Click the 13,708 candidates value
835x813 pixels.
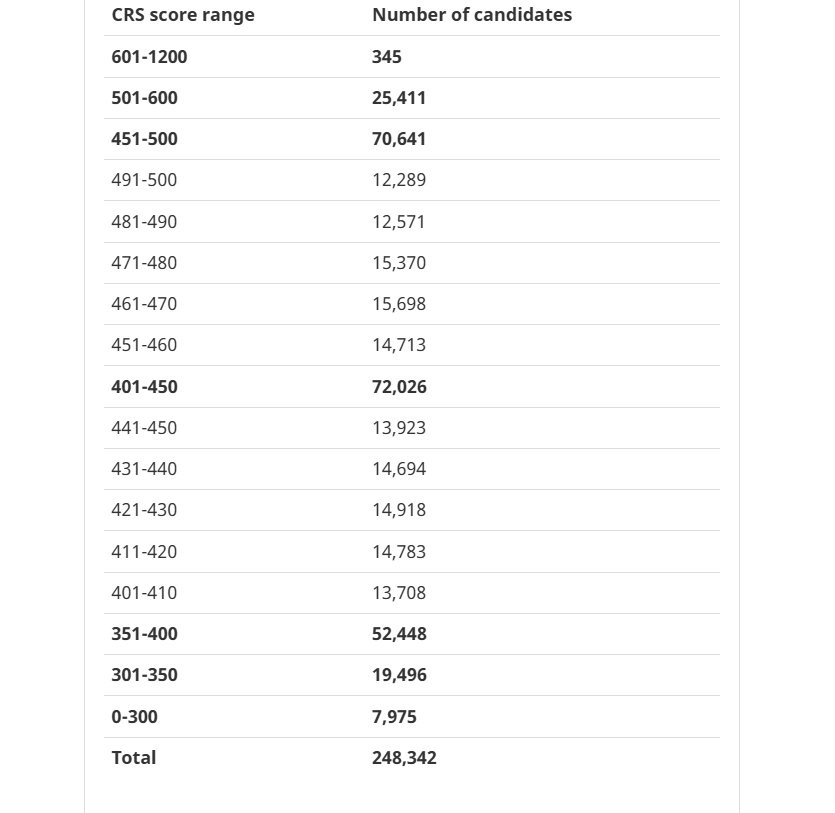[x=399, y=593]
